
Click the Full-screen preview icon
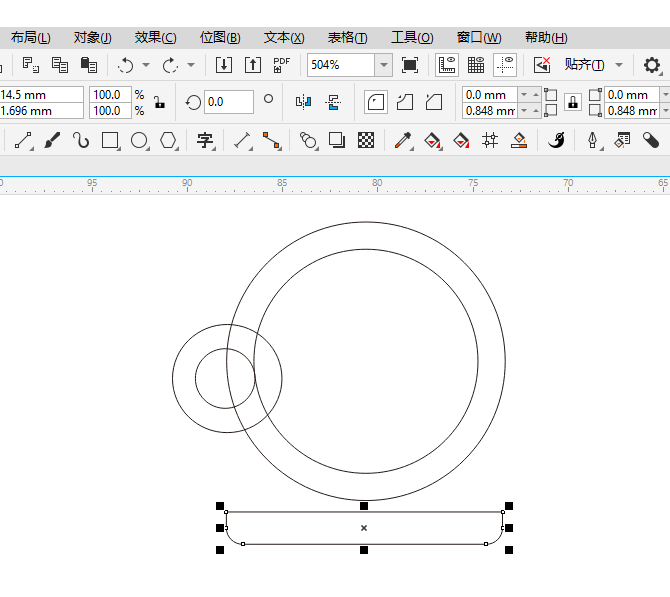tap(410, 65)
